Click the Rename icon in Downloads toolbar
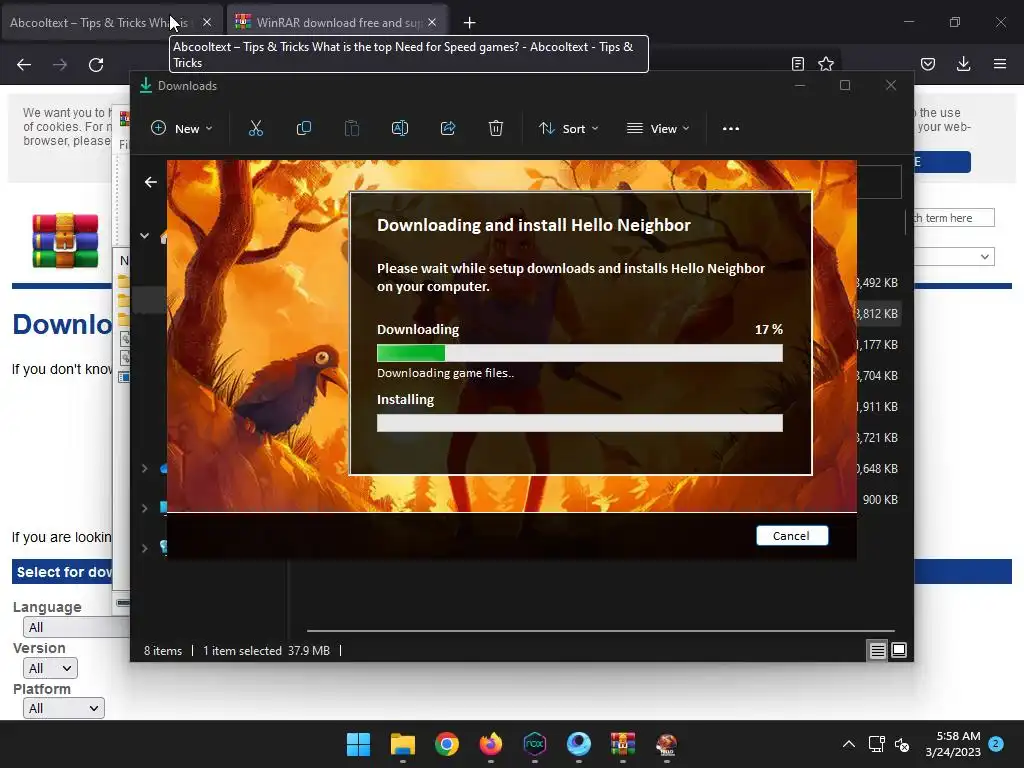The image size is (1024, 768). 400,129
